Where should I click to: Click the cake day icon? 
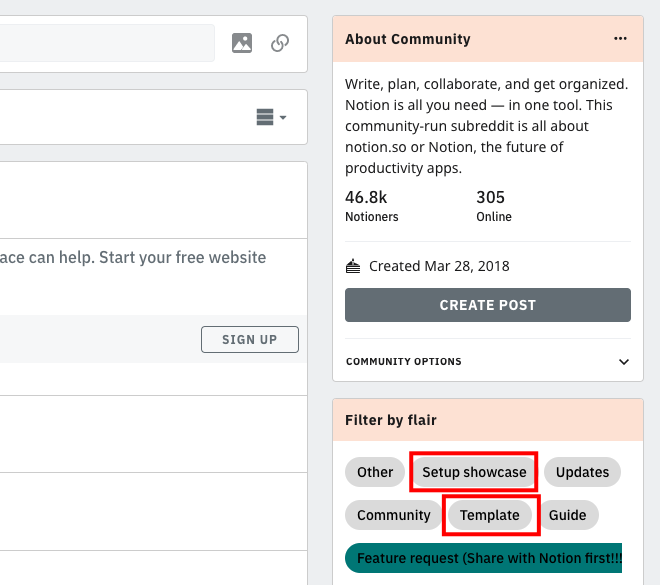pos(353,266)
